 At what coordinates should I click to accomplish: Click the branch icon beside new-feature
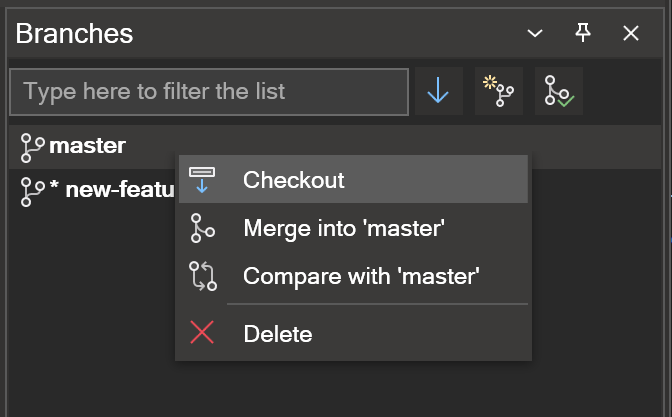point(33,192)
